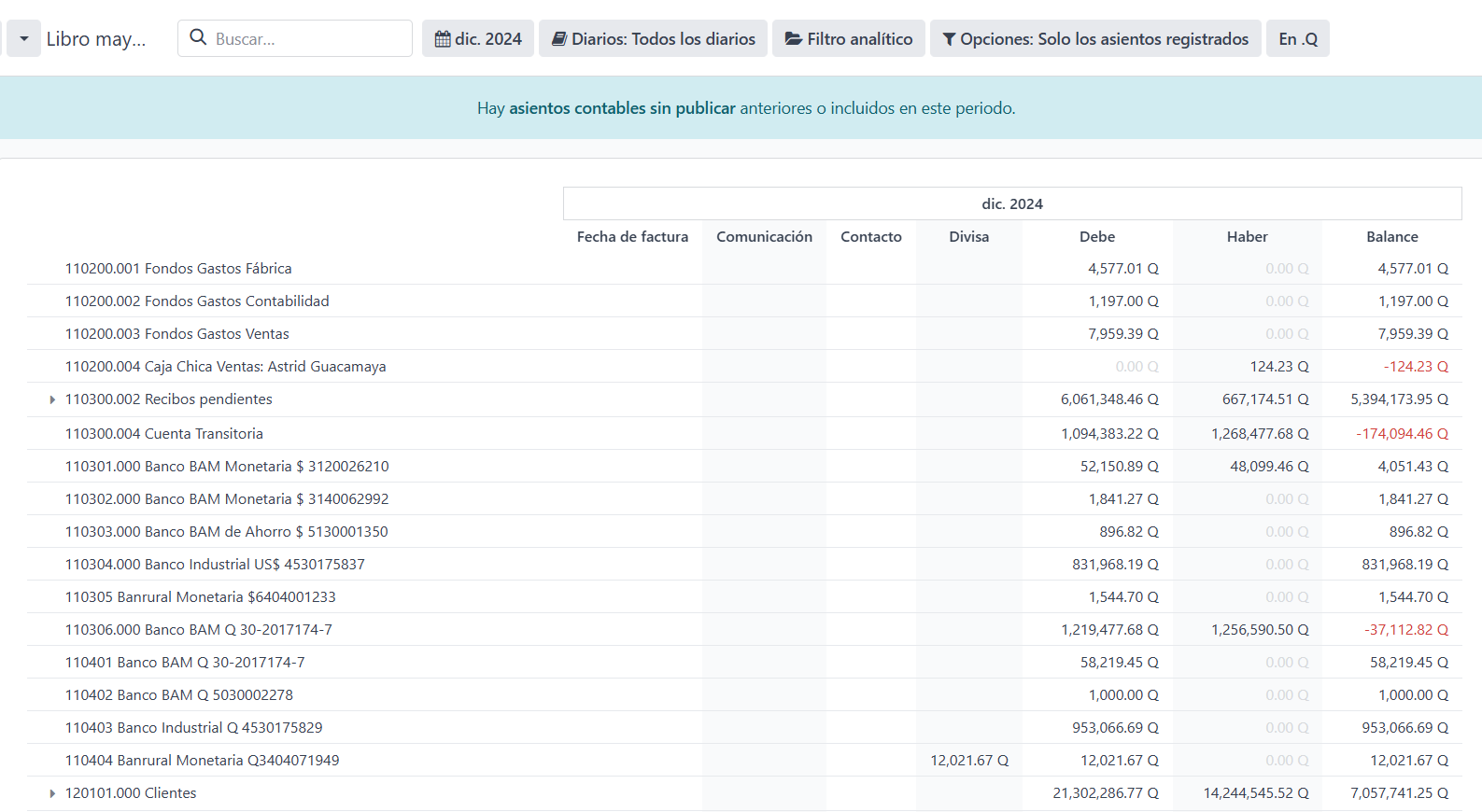
Task: Click the 667,174.51 Q credit value
Action: pyautogui.click(x=1265, y=399)
